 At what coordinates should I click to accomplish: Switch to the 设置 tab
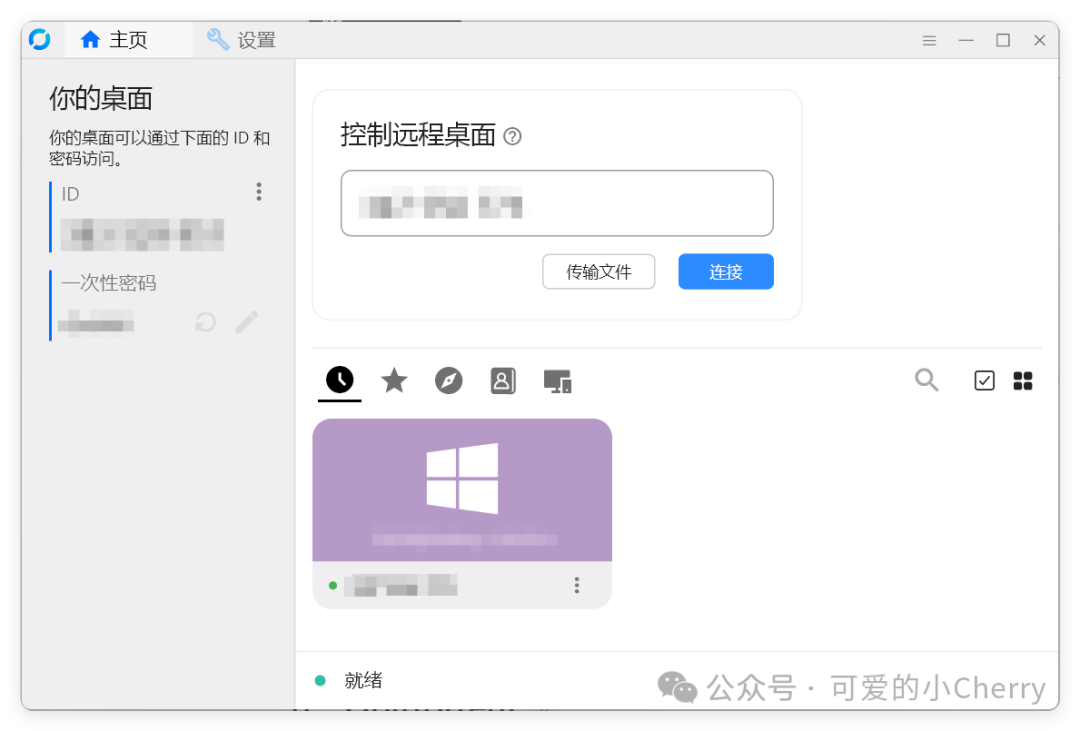point(240,40)
